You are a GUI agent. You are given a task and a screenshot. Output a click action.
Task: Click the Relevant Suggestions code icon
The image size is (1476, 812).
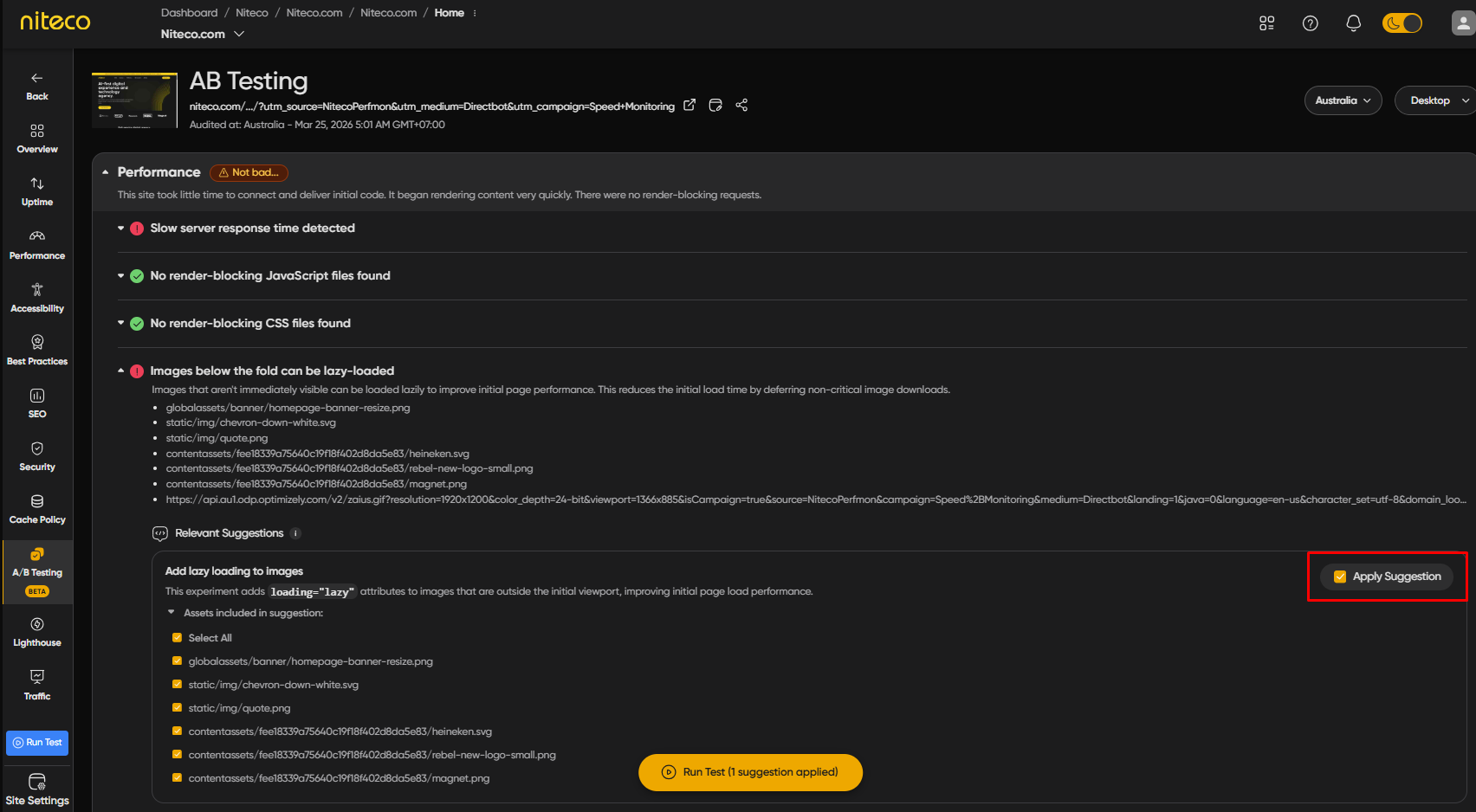click(x=160, y=533)
